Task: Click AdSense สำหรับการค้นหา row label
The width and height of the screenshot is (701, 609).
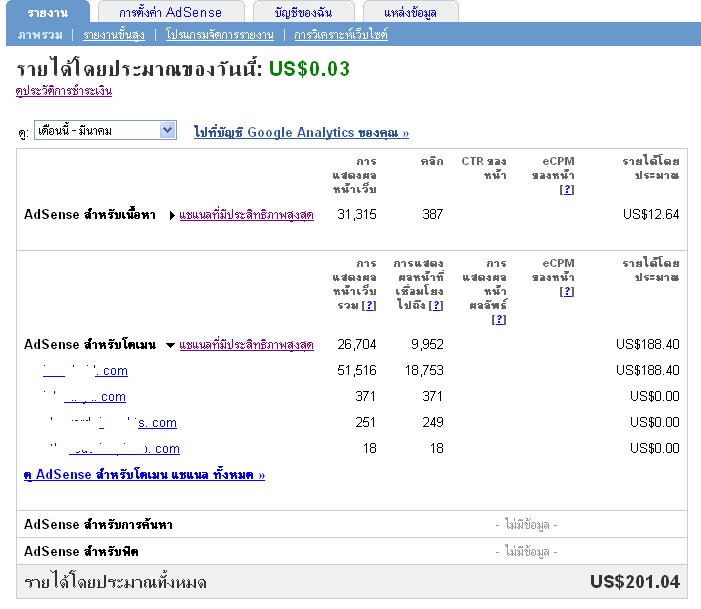Action: tap(98, 524)
